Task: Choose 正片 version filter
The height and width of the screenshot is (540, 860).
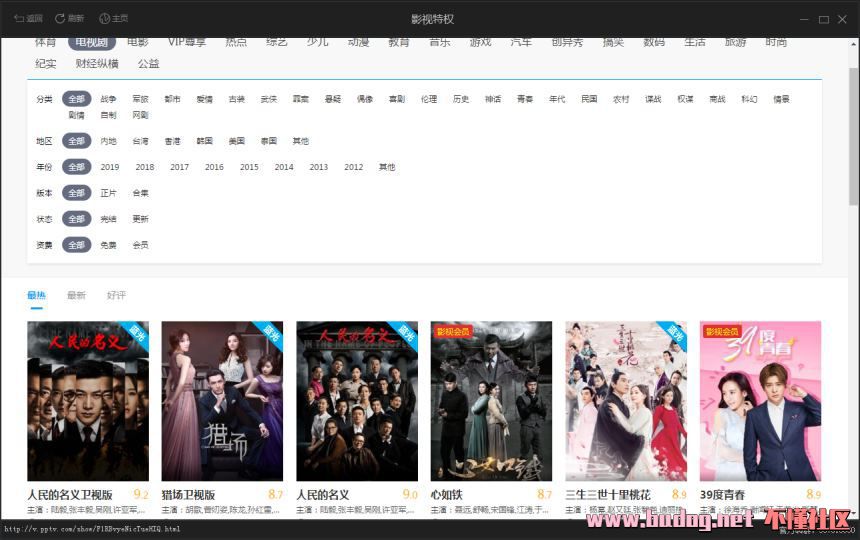Action: (x=108, y=193)
